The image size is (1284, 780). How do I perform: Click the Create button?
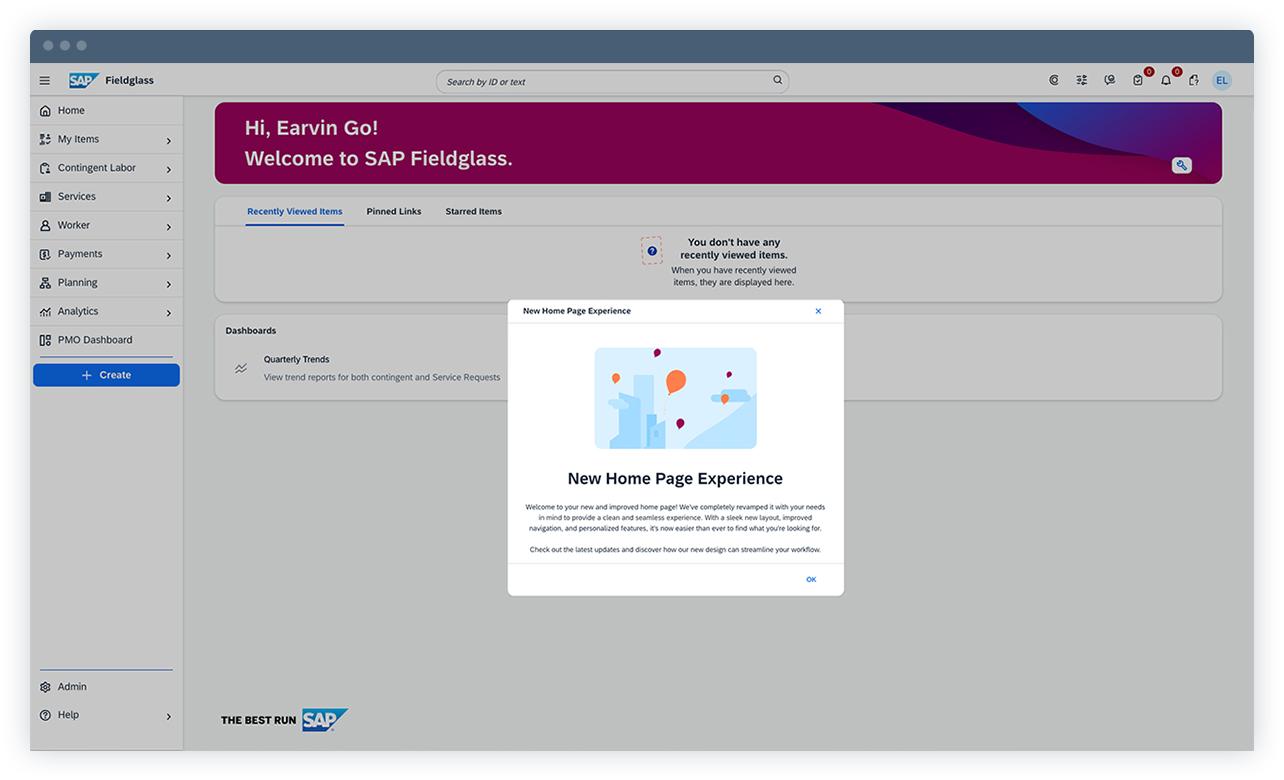click(x=106, y=374)
